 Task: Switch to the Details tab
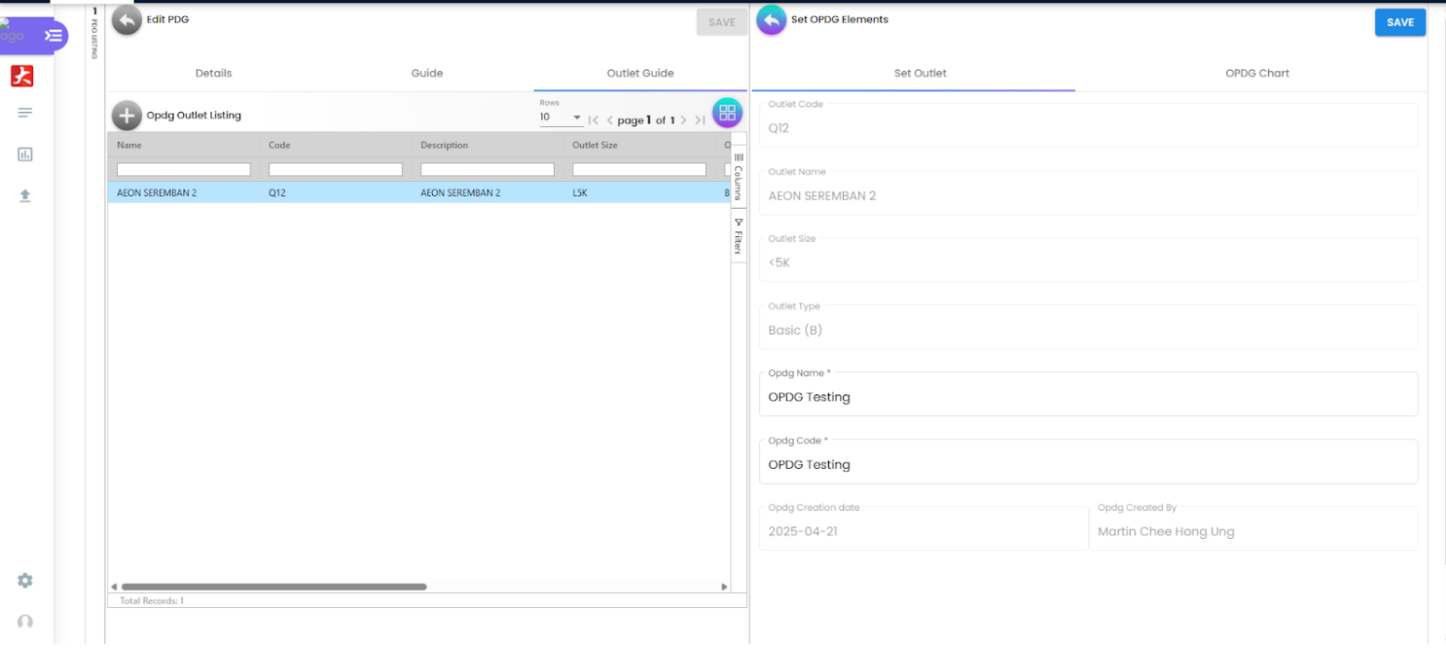(213, 73)
